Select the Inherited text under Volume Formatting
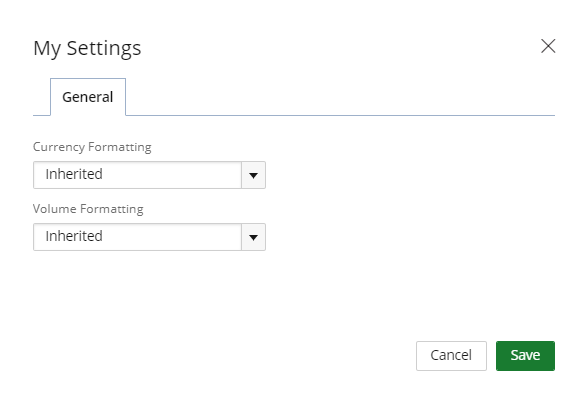Viewport: 588px width, 402px height. pos(74,236)
